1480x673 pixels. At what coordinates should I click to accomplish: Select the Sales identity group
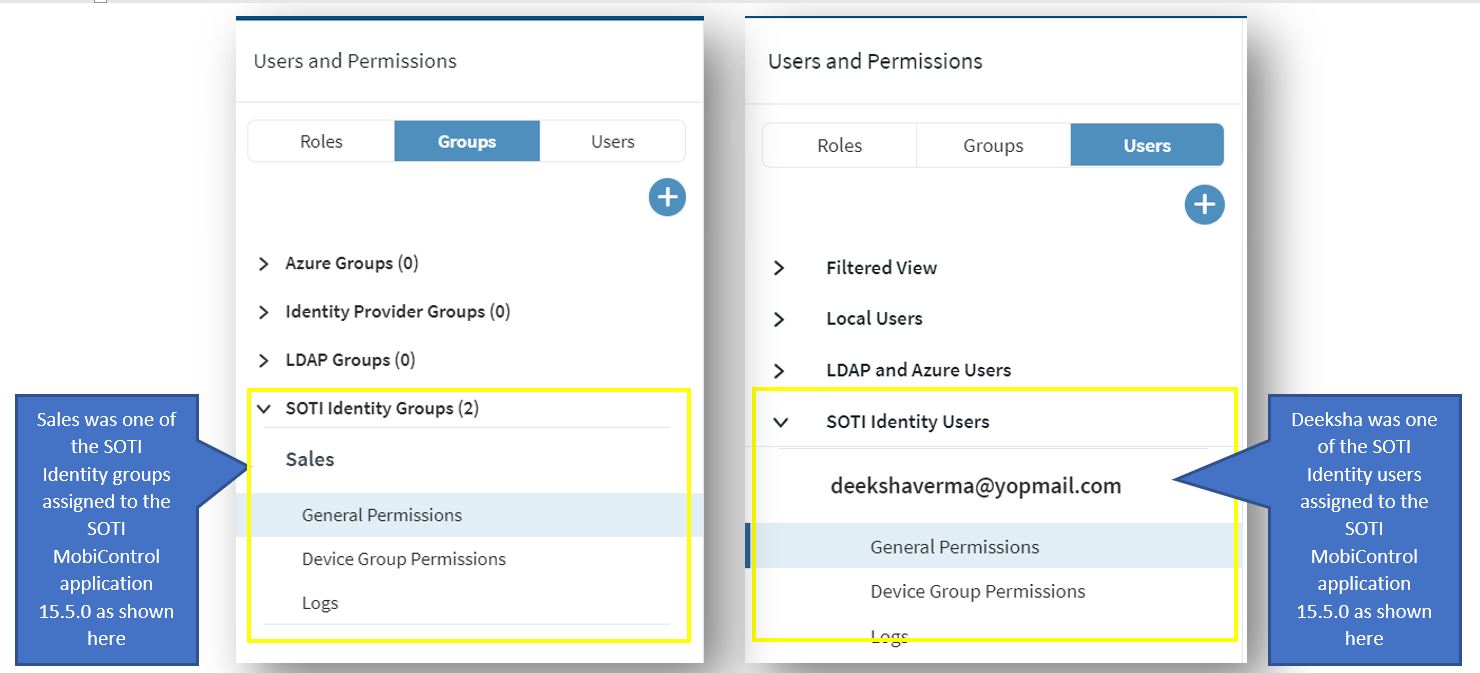(x=310, y=460)
